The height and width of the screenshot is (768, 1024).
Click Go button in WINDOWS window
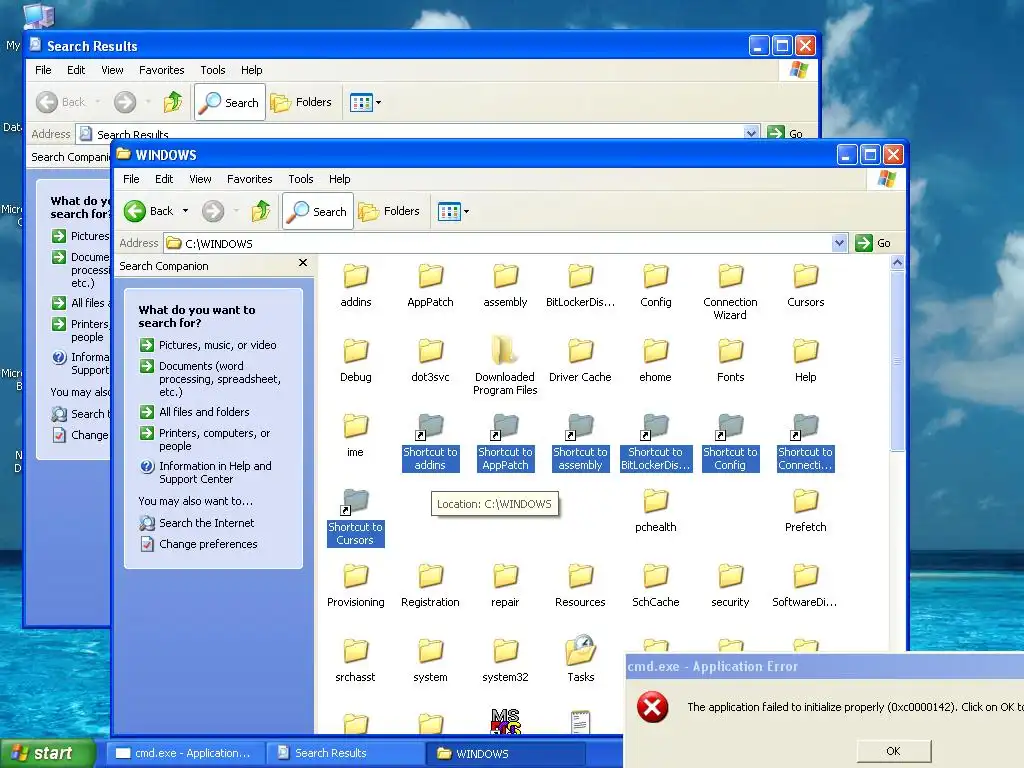(x=873, y=243)
